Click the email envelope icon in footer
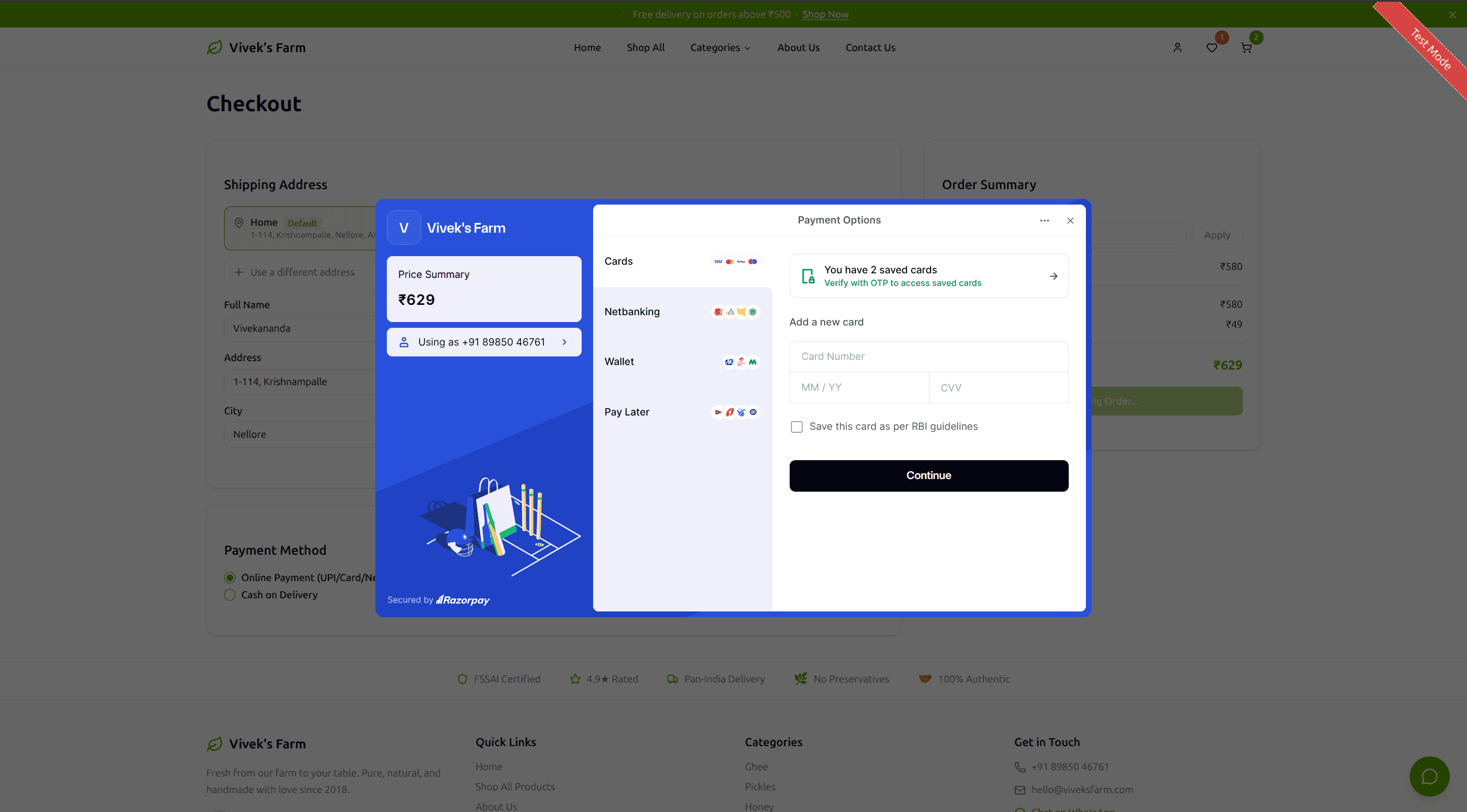The width and height of the screenshot is (1467, 812). click(x=1020, y=790)
